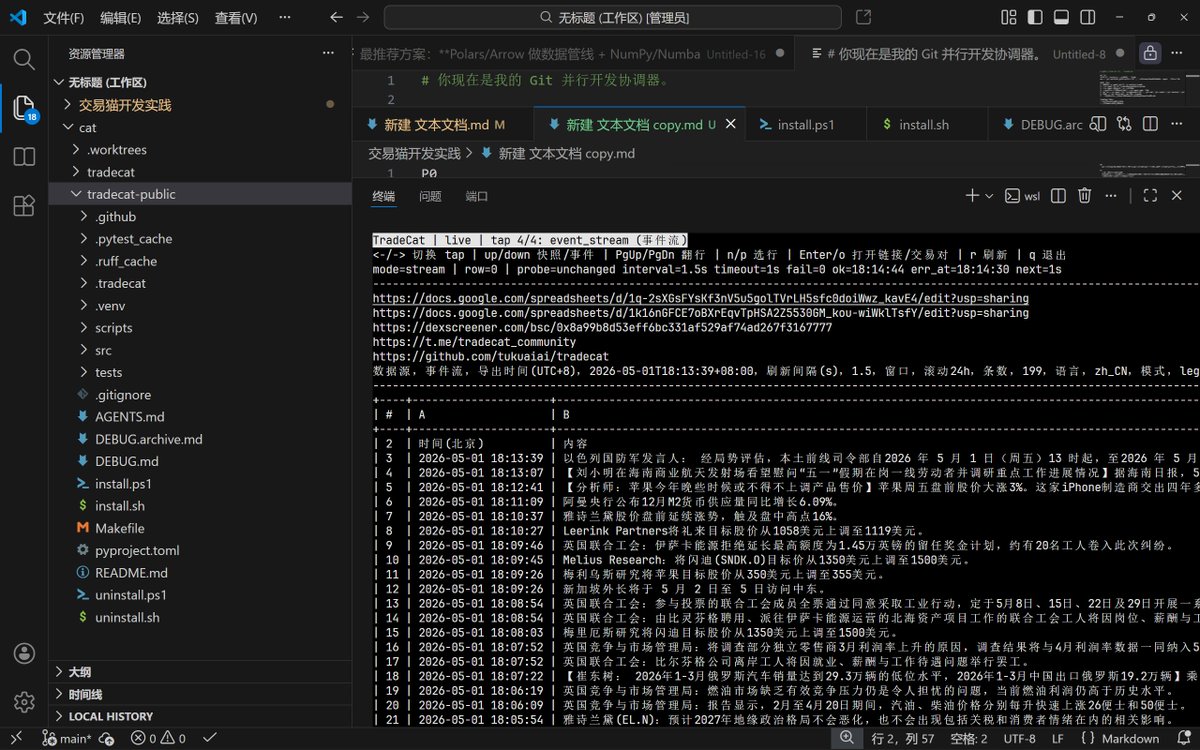Click the dexscreener.com link in terminal
1200x750 pixels.
[x=602, y=327]
